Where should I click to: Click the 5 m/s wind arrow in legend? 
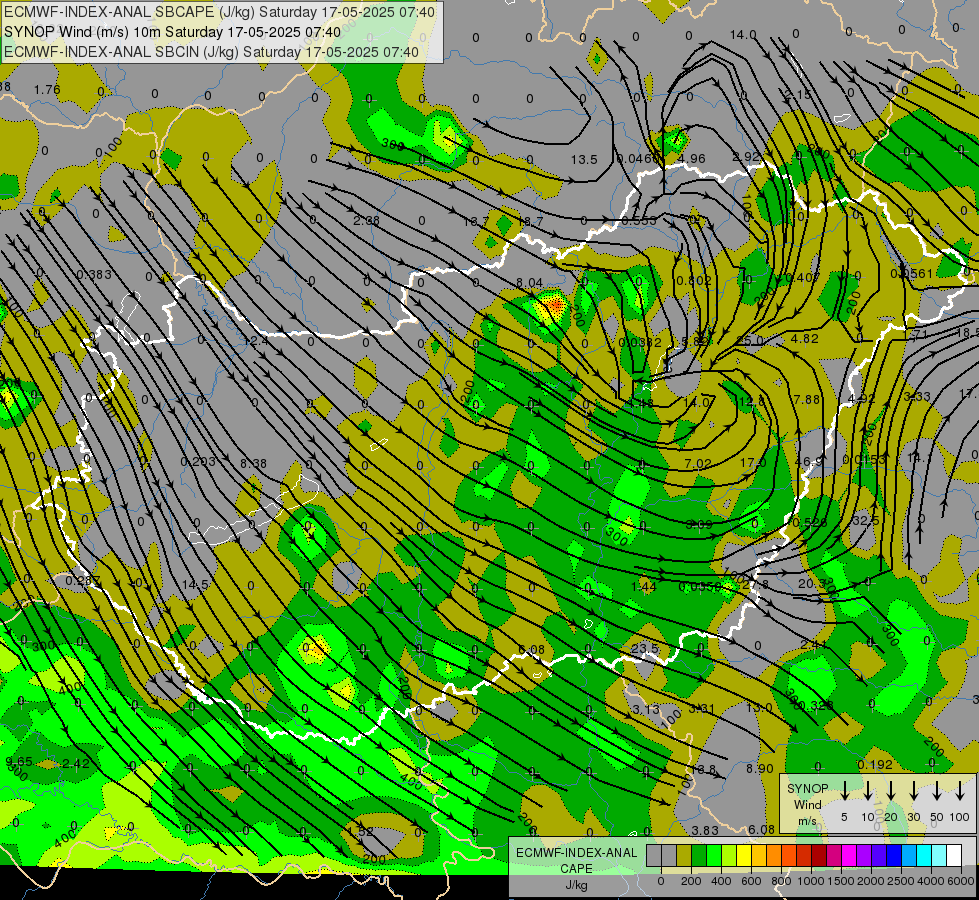(845, 791)
